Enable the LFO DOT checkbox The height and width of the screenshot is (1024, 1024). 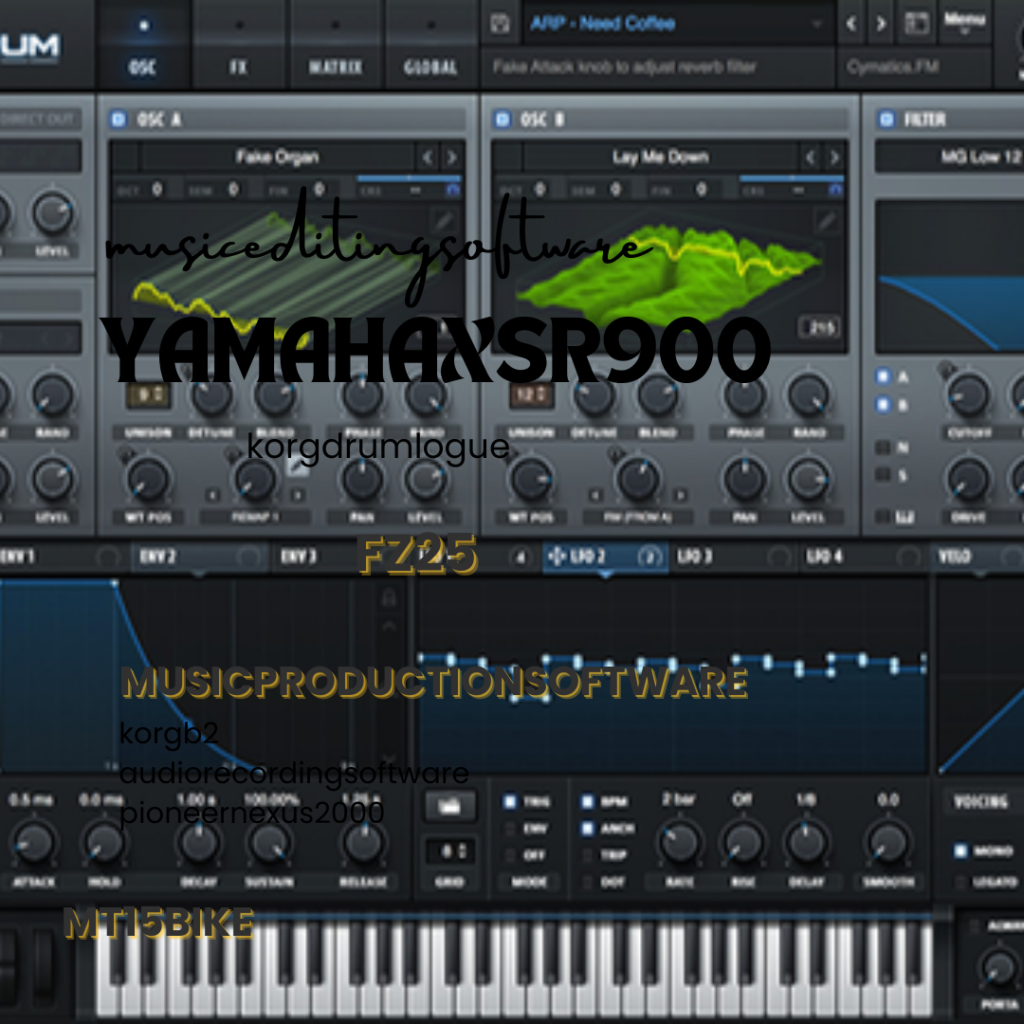click(x=587, y=882)
